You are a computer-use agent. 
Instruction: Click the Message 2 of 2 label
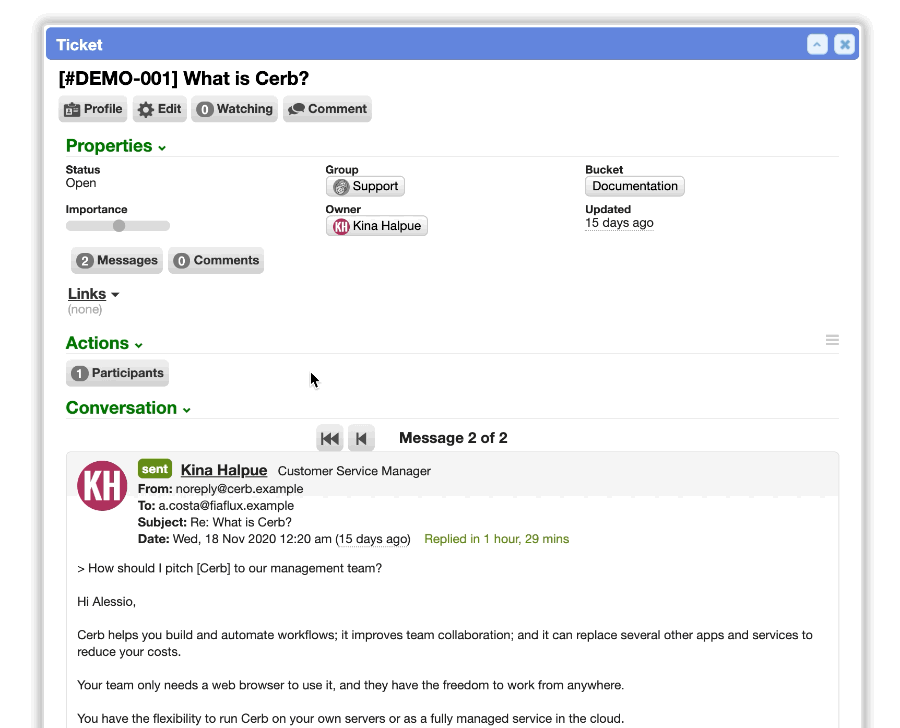click(453, 438)
